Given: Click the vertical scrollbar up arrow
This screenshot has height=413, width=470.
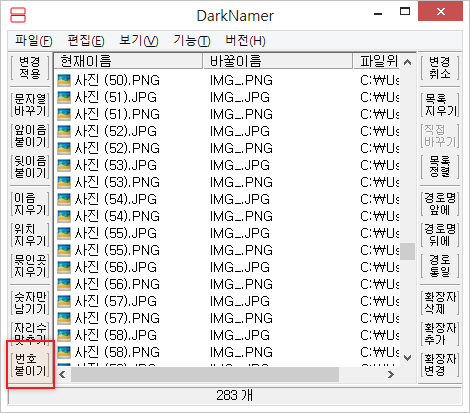Looking at the screenshot, I should (407, 62).
